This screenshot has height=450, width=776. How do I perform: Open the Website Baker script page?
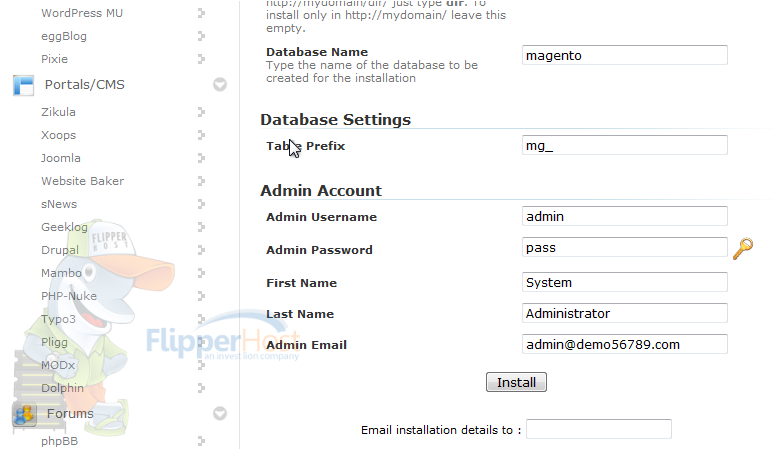coord(82,181)
